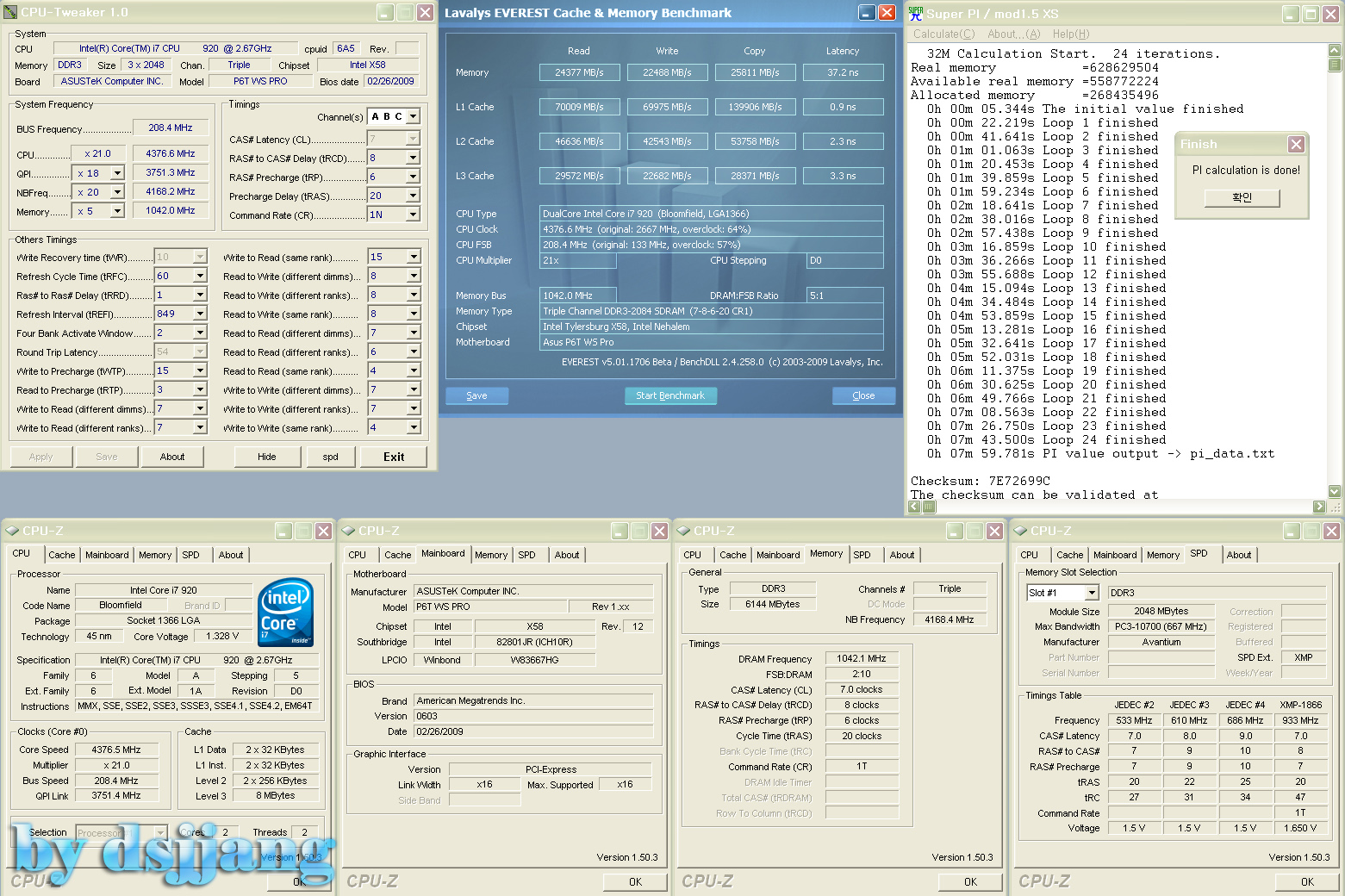Click CPU Clock 4376.6 MHz field in EVEREST
Viewport: 1345px width, 896px height.
pos(711,229)
